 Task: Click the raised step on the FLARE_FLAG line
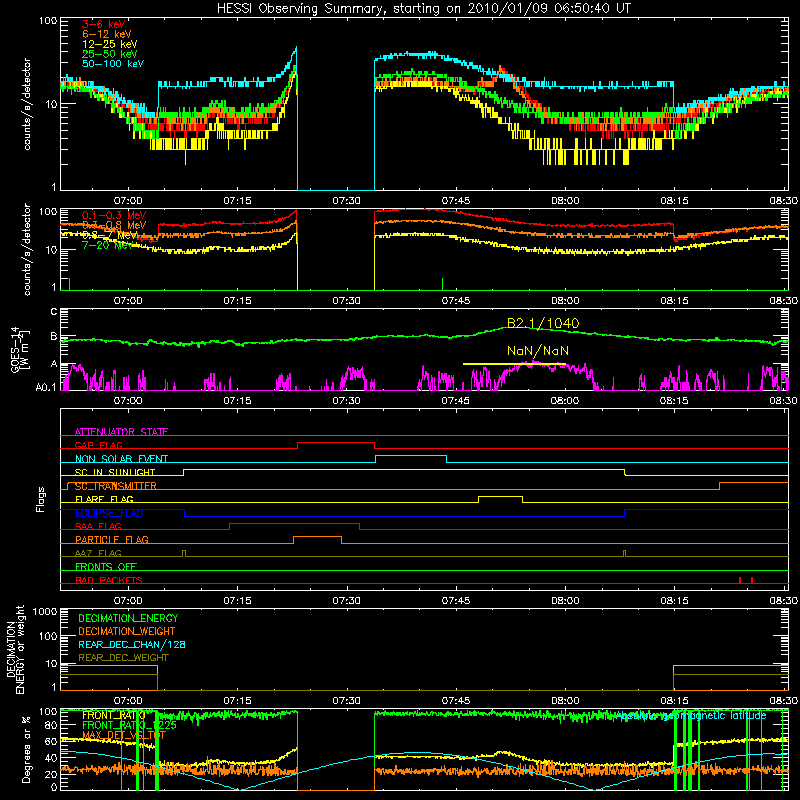[501, 496]
